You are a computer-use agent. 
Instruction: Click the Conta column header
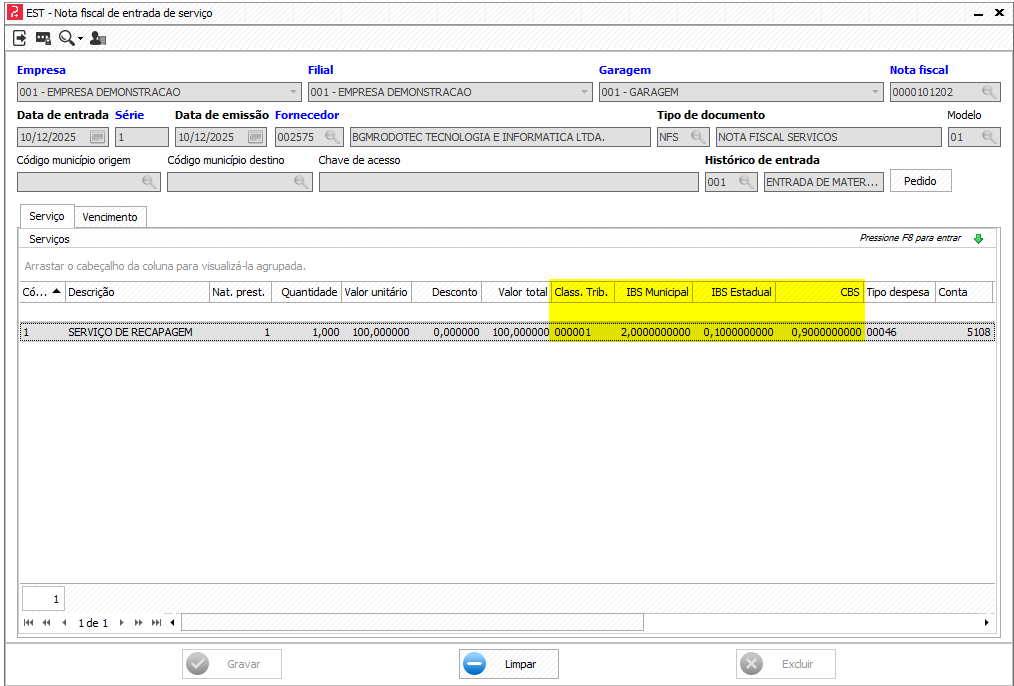point(964,292)
